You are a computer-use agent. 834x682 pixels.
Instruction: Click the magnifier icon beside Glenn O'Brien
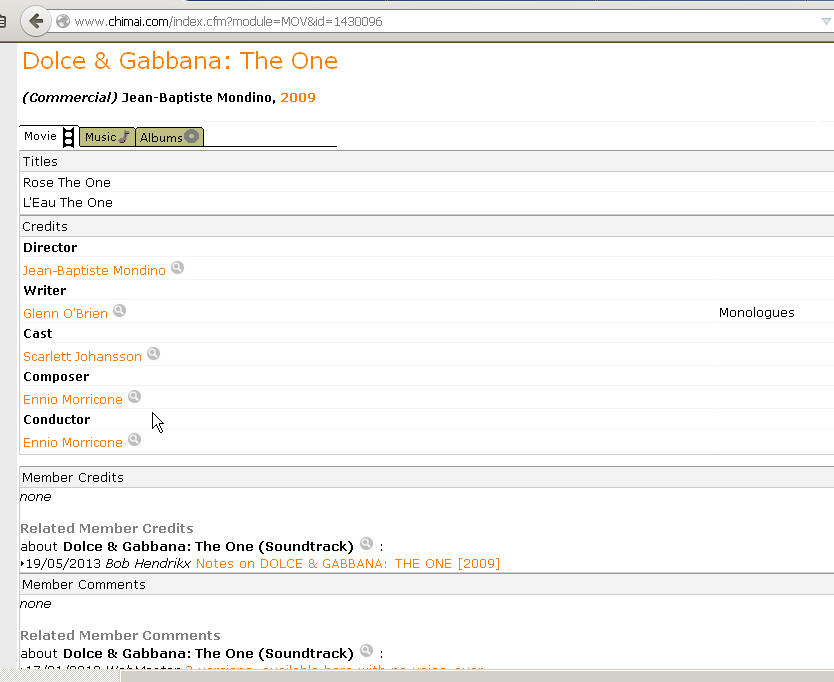pos(120,311)
